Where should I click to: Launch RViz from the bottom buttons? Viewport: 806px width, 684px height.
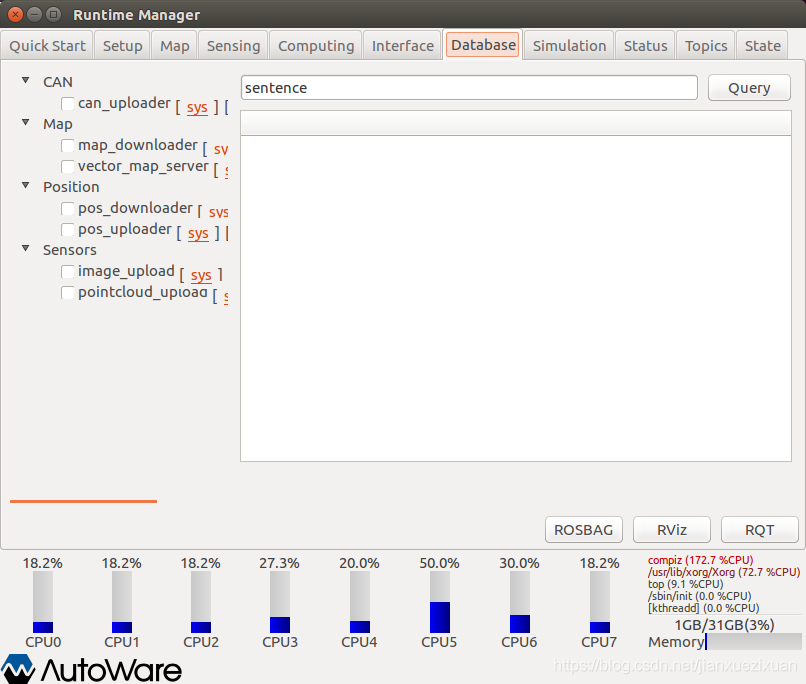pos(670,530)
